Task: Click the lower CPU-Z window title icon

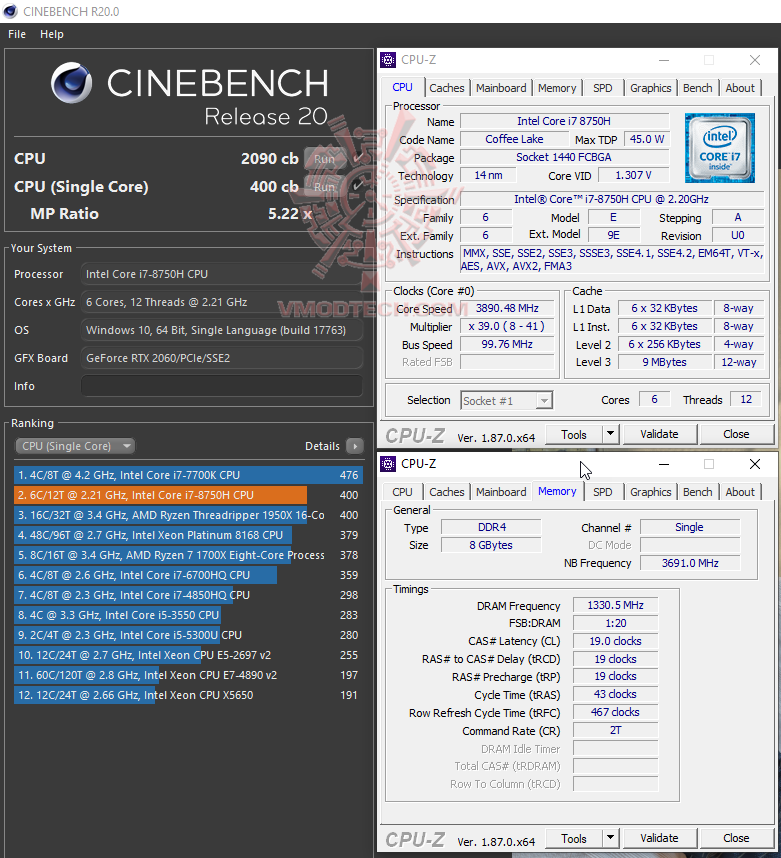Action: coord(388,464)
